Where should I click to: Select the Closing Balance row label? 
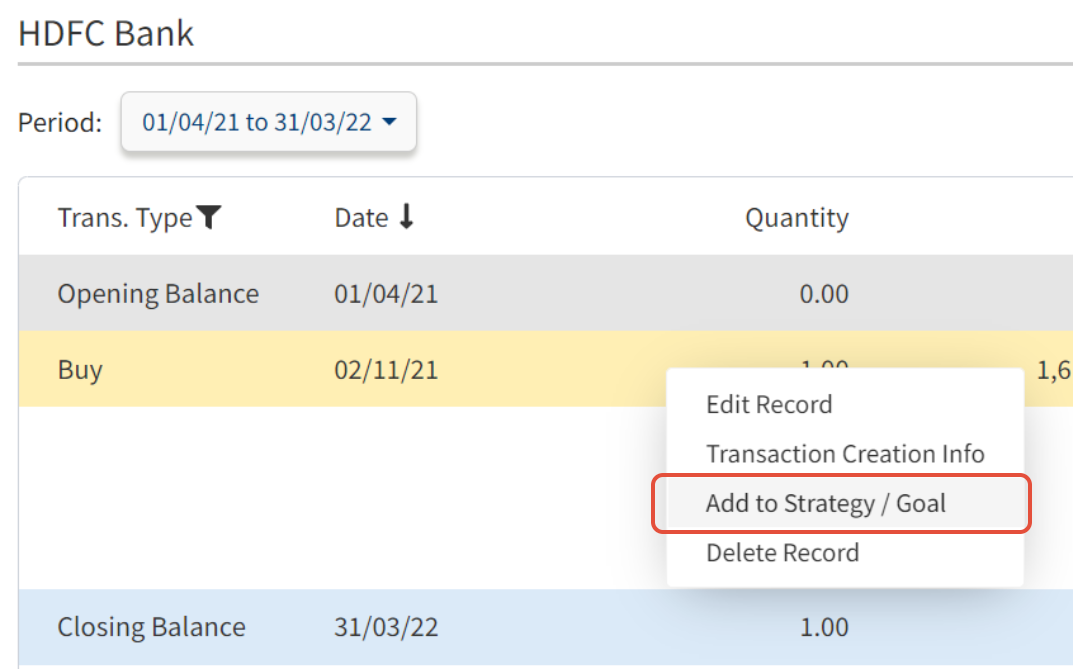coord(151,627)
